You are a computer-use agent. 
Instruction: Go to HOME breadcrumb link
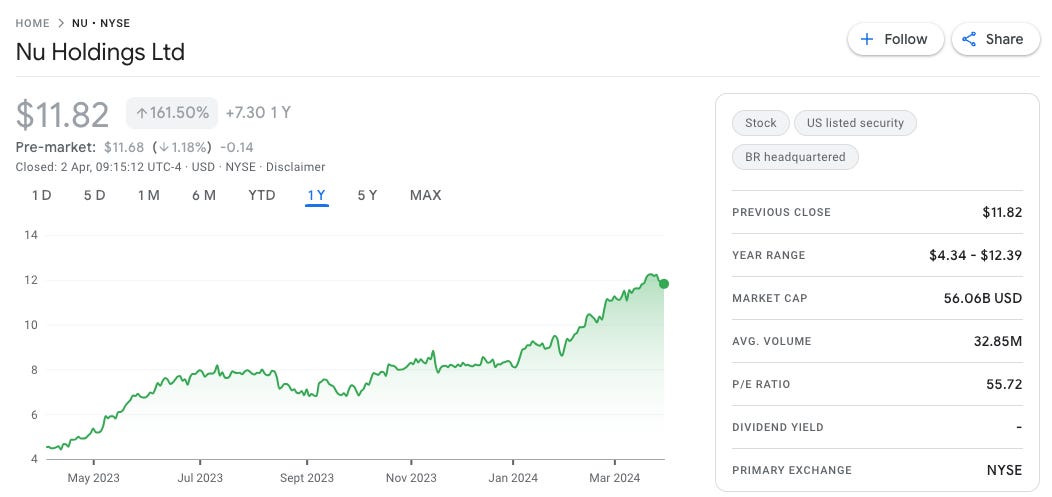point(32,23)
